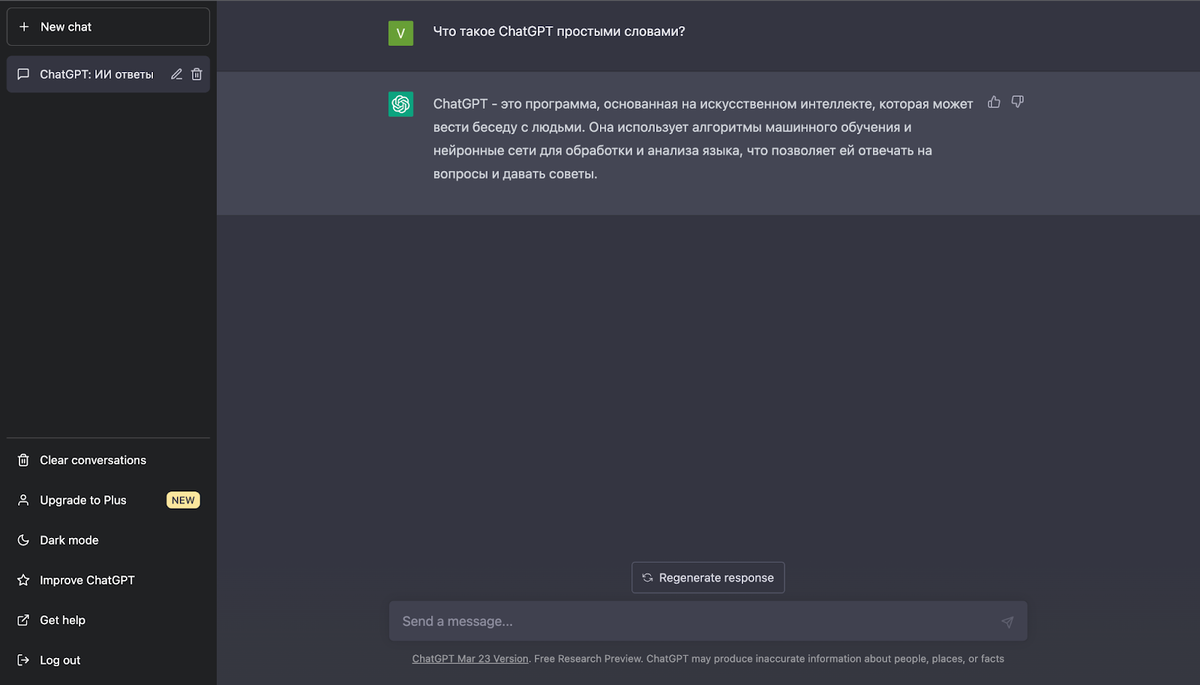Open Improve ChatGPT
Screen dimensions: 1200x685
[x=108, y=580]
